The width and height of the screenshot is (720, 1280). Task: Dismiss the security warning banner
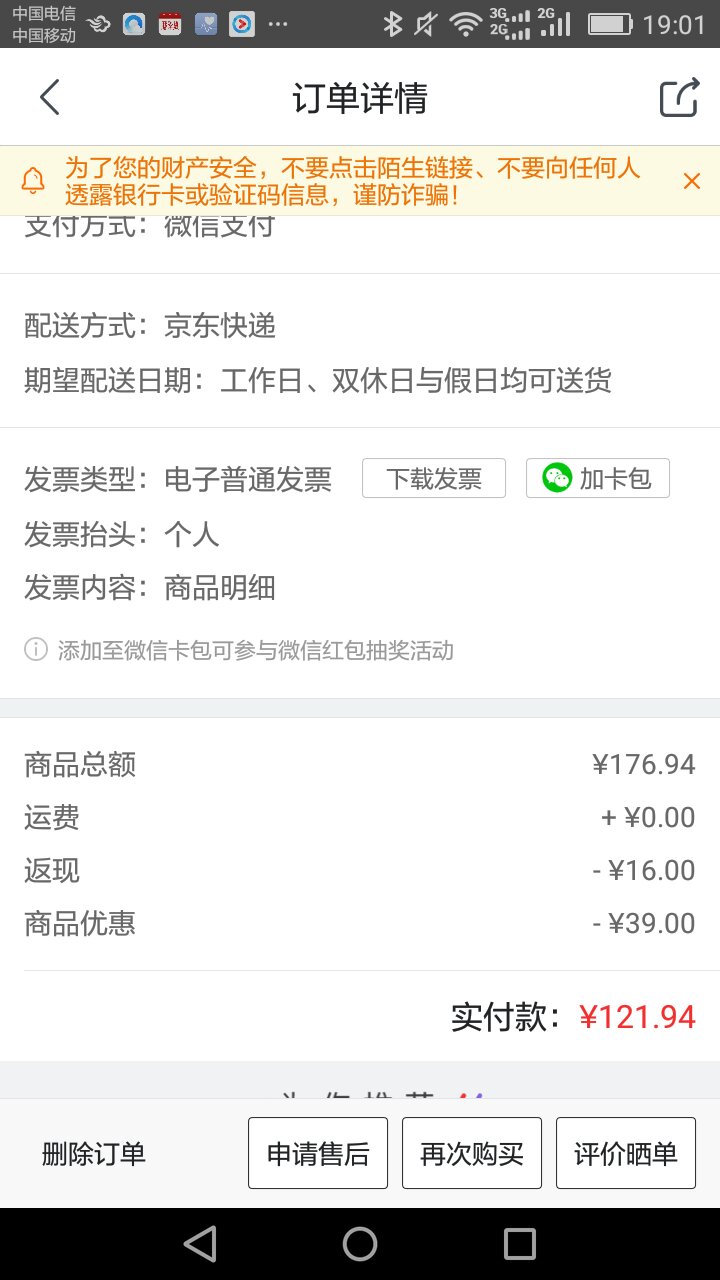pyautogui.click(x=691, y=181)
